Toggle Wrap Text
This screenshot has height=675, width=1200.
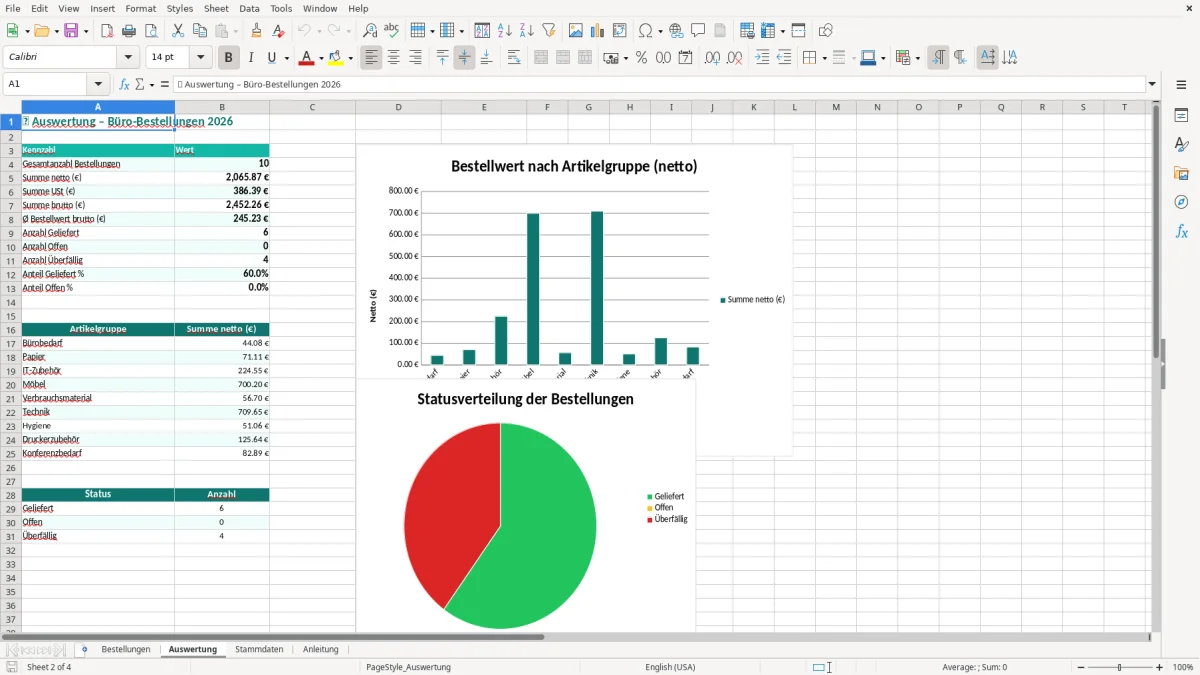514,58
